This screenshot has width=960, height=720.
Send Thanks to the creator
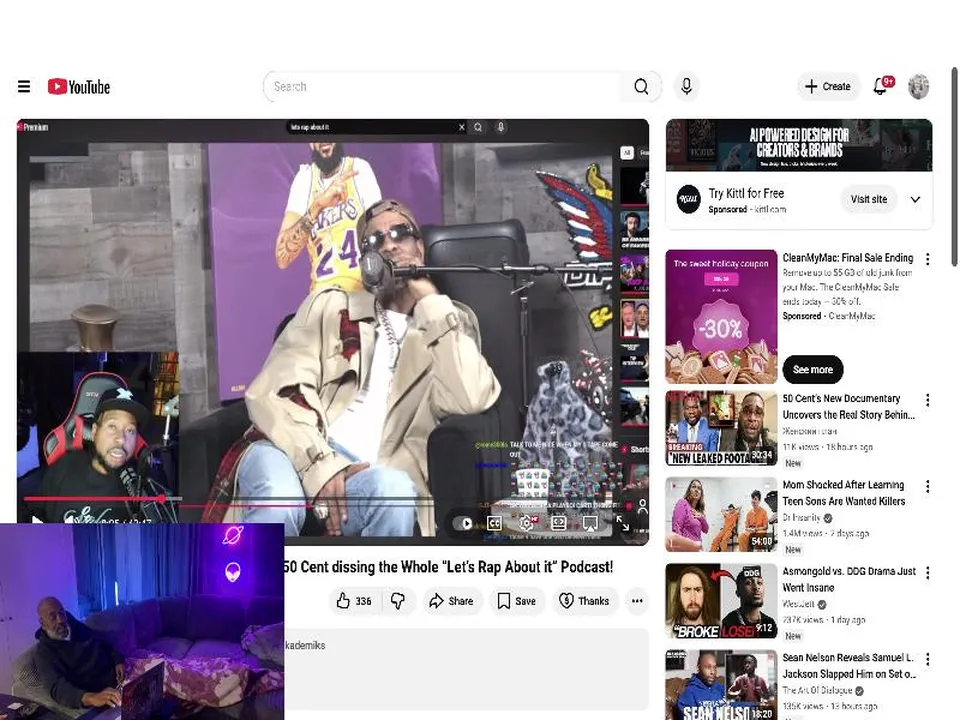tap(584, 601)
